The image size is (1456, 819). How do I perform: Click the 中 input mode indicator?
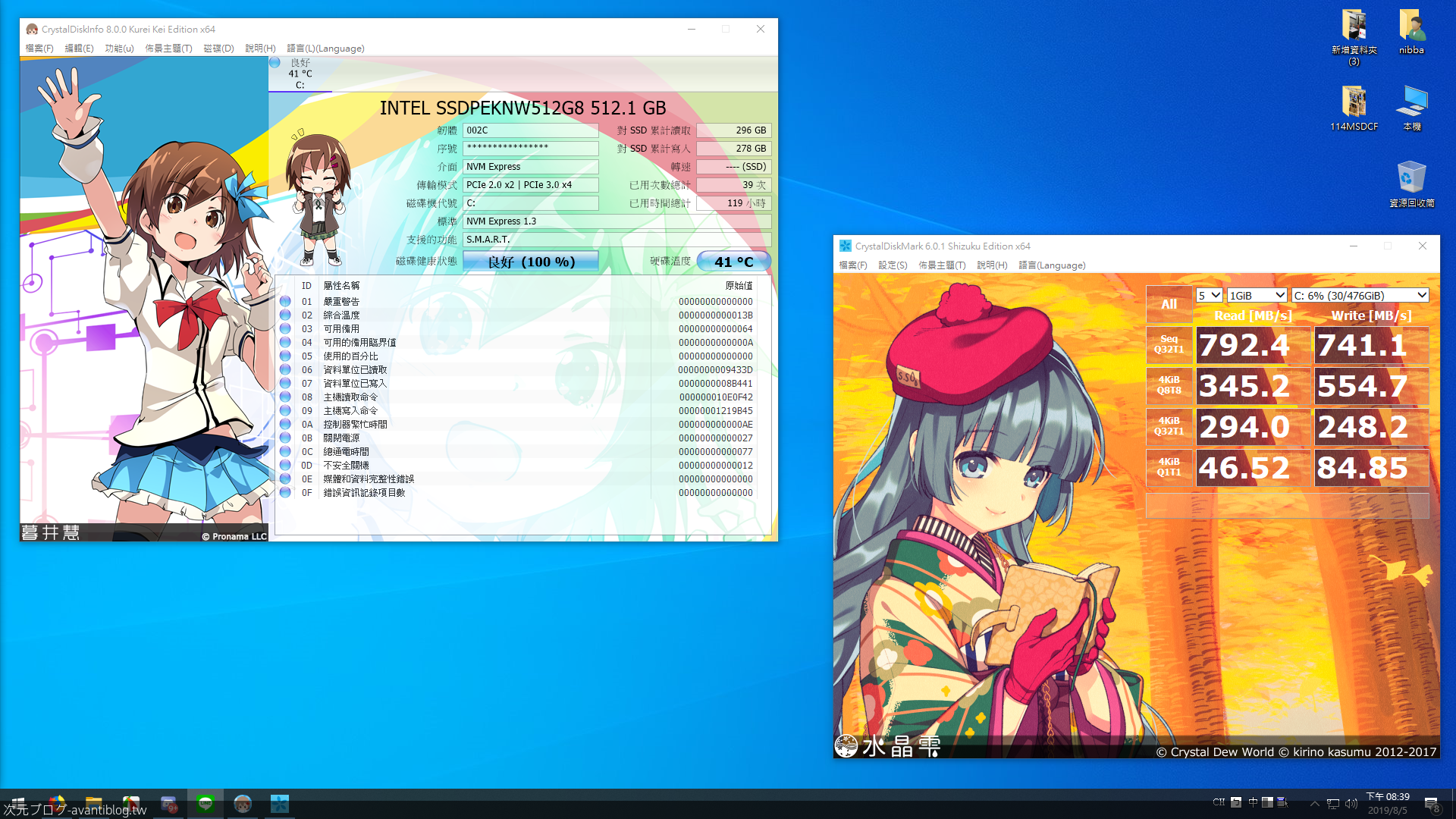coord(1253,802)
